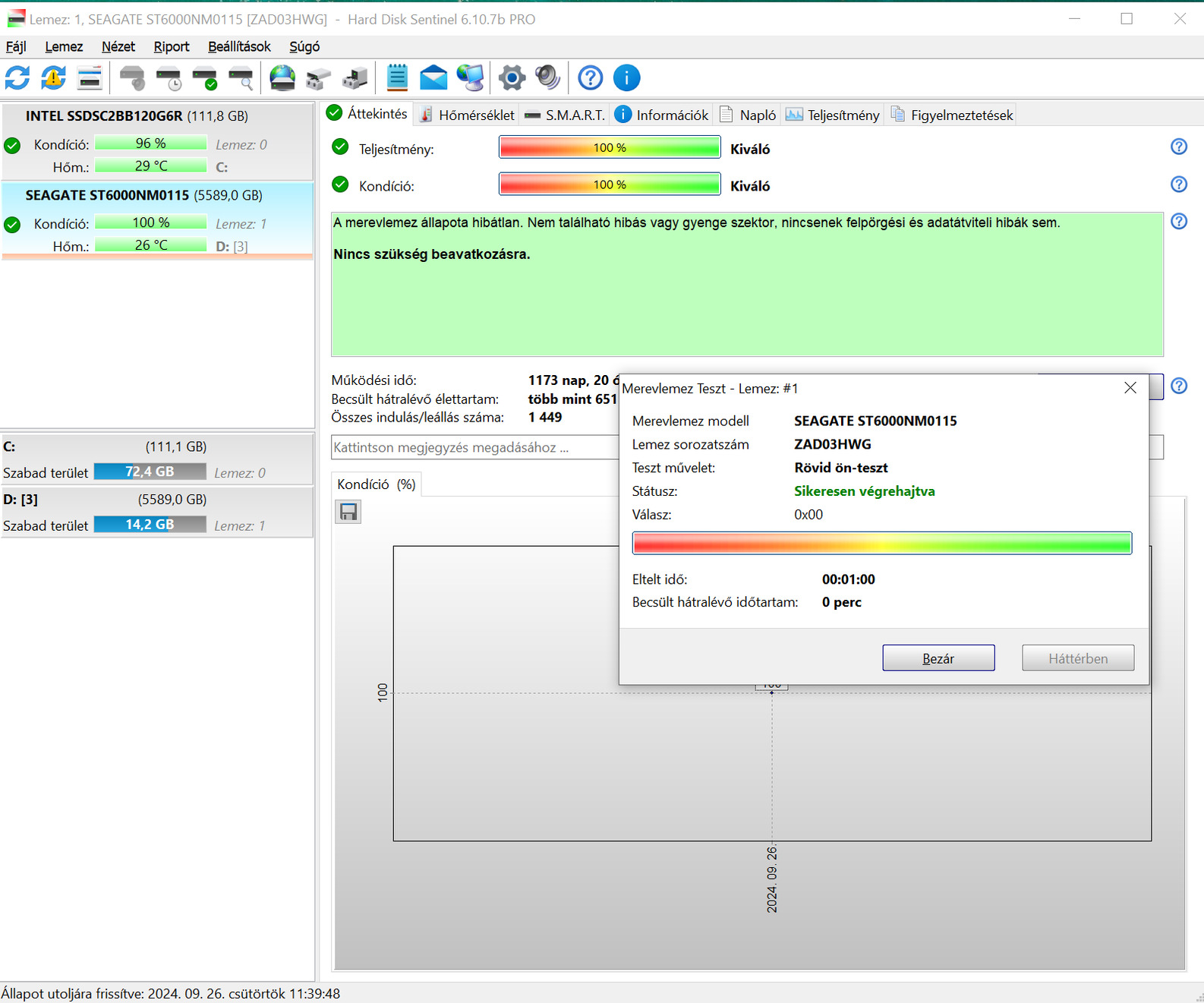The height and width of the screenshot is (1003, 1204).
Task: Click the 29 °C temperature bar of INTEL SSD
Action: (x=150, y=166)
